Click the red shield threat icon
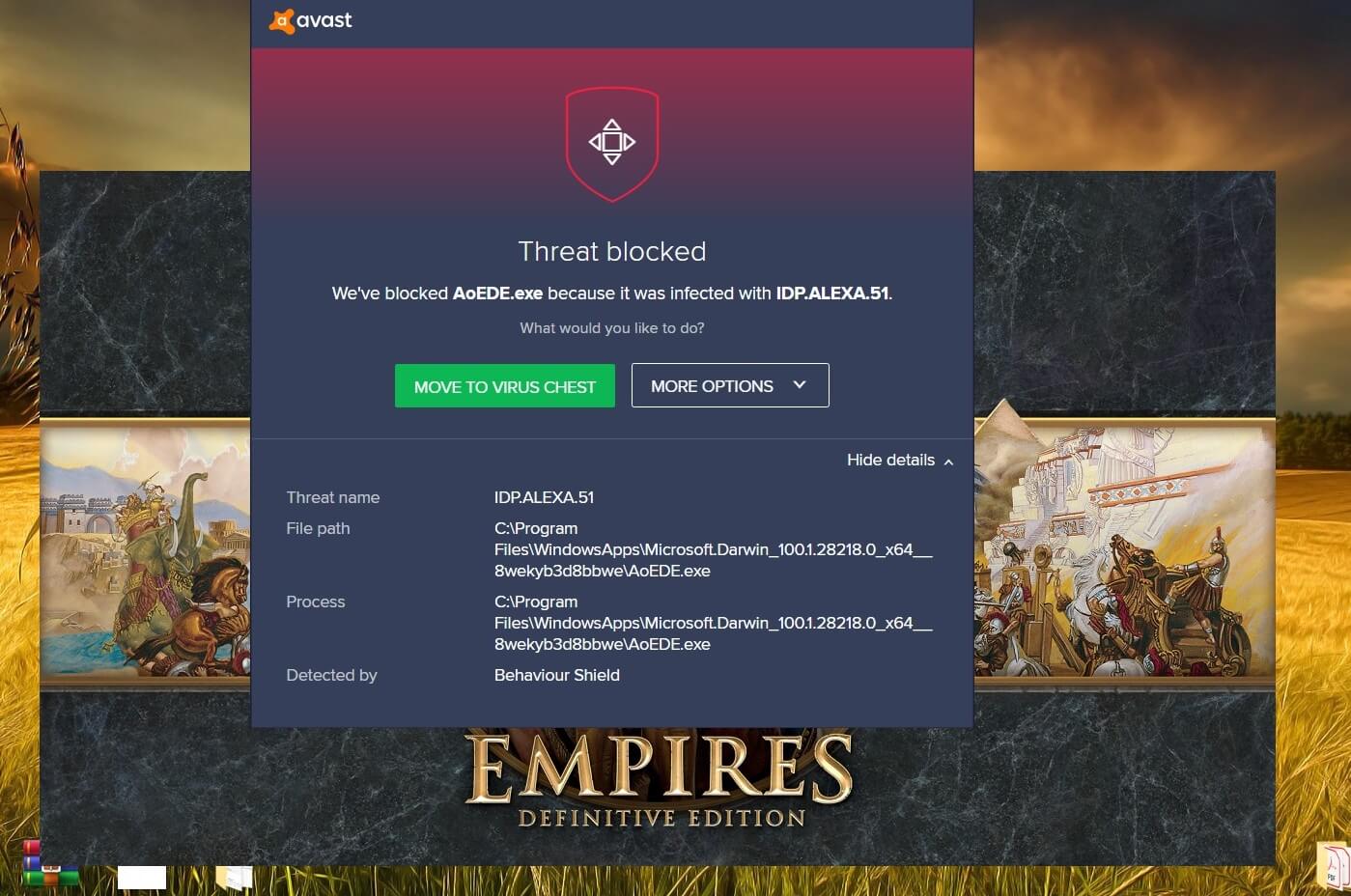Viewport: 1351px width, 896px height. click(x=612, y=144)
